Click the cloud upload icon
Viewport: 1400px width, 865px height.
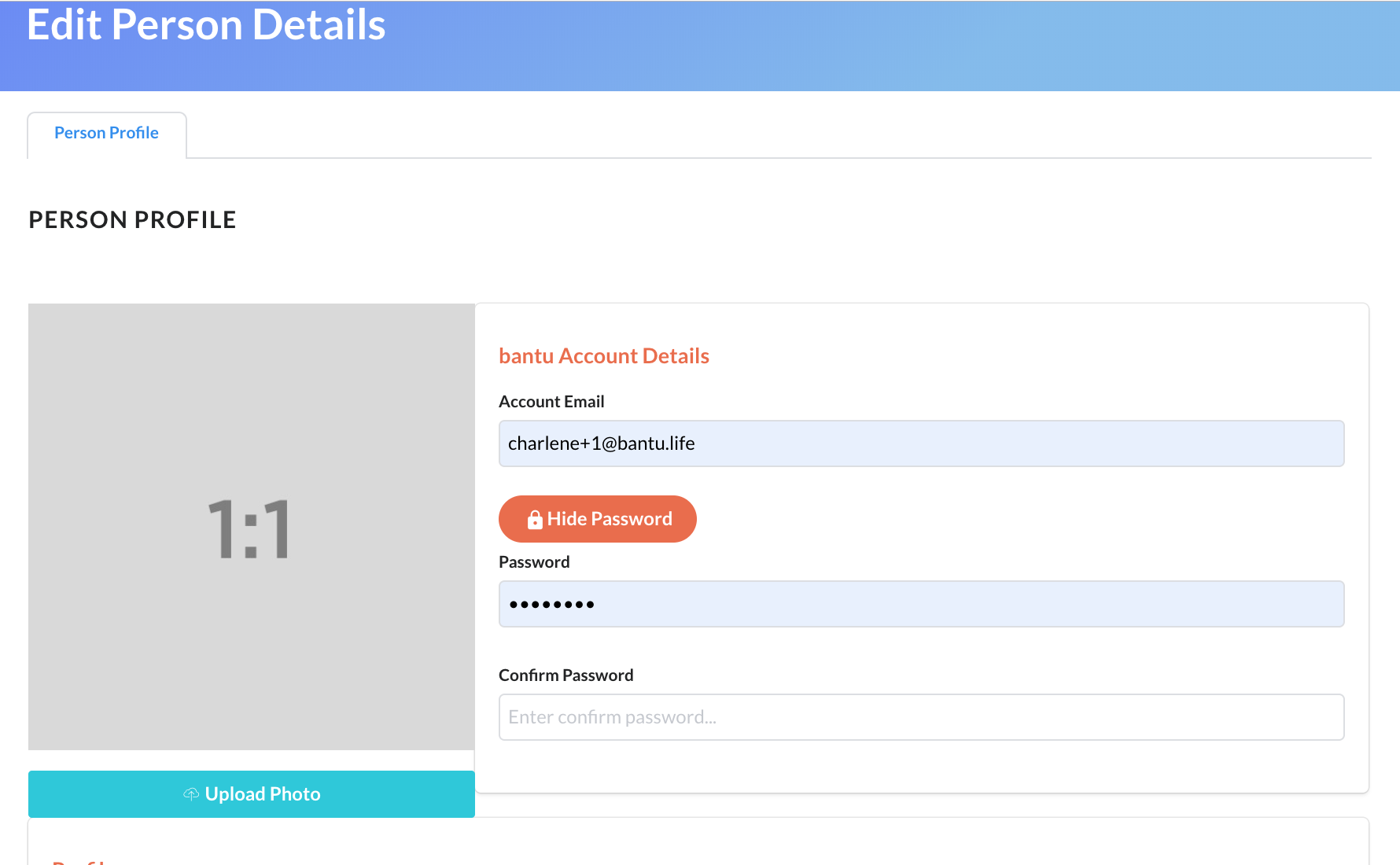coord(191,794)
